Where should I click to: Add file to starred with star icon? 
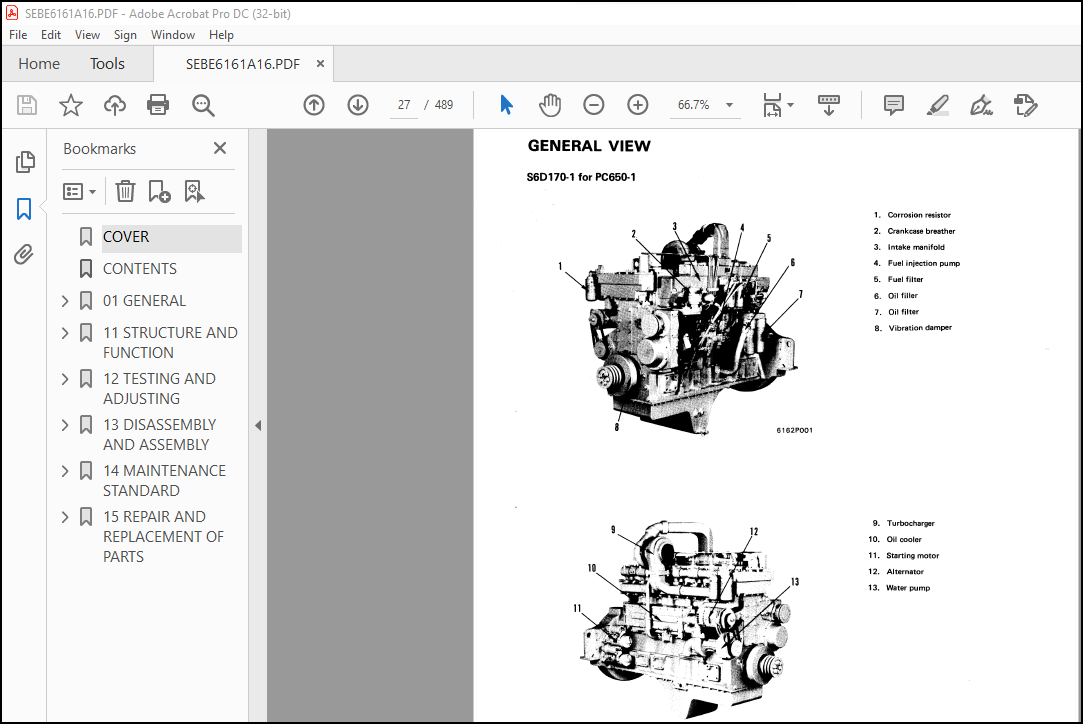(x=70, y=105)
